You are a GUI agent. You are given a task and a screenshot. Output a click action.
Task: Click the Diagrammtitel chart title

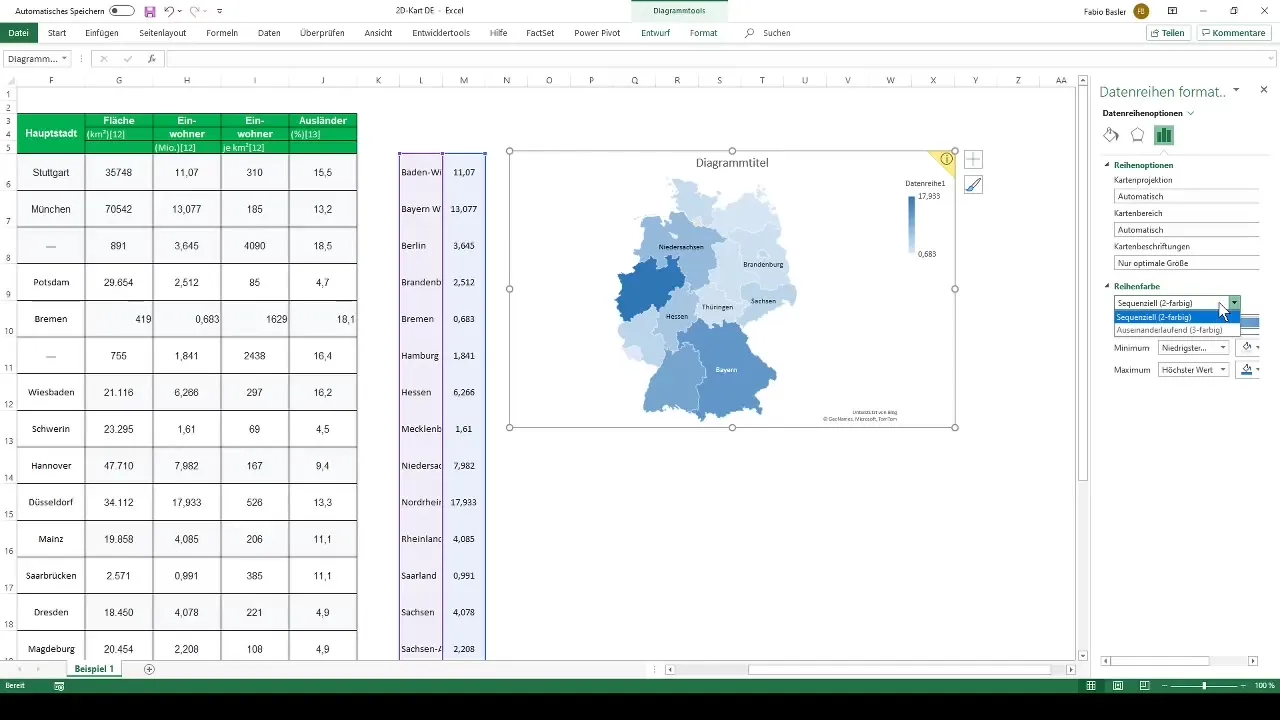(x=732, y=162)
